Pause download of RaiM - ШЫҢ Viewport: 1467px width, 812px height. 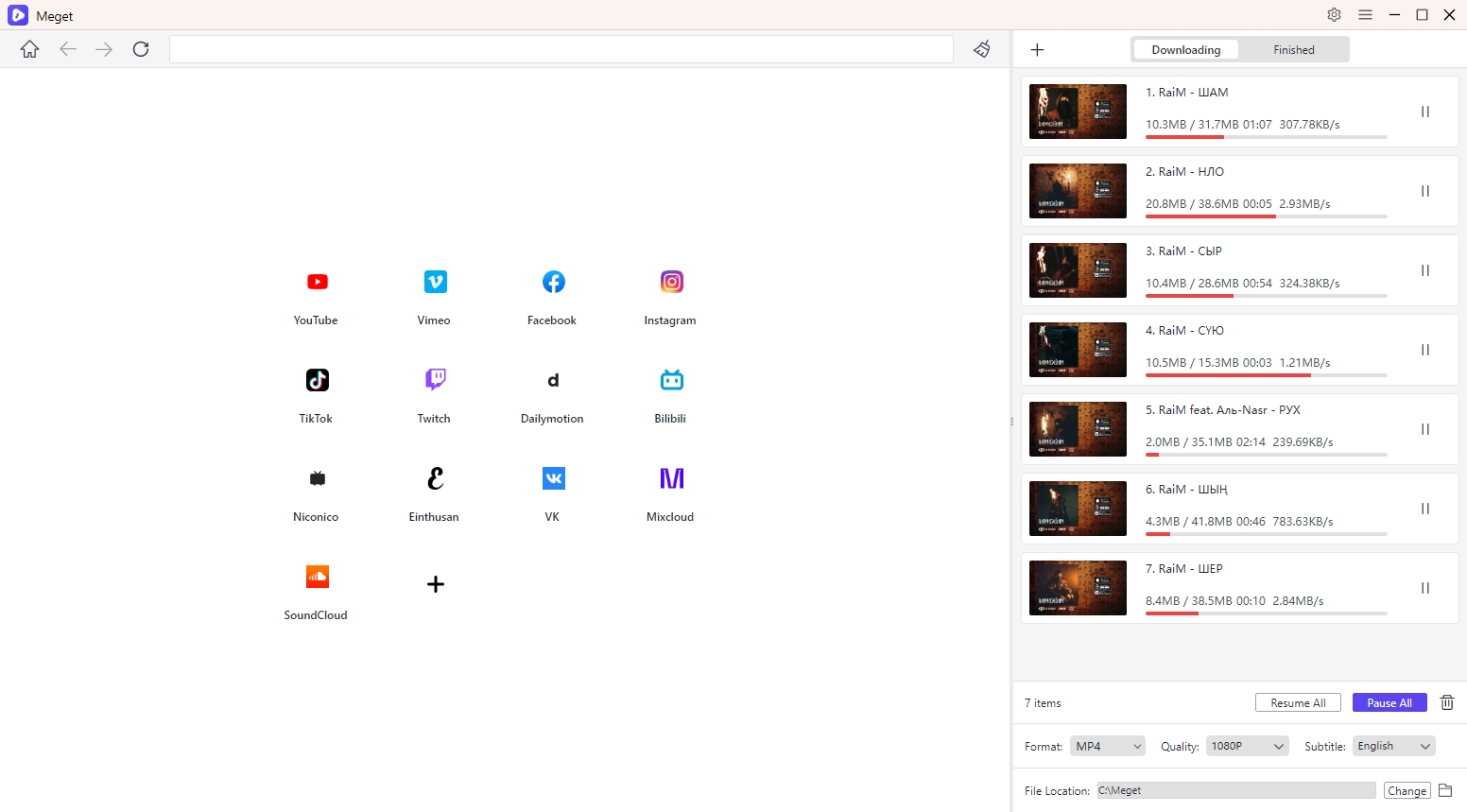pyautogui.click(x=1424, y=509)
